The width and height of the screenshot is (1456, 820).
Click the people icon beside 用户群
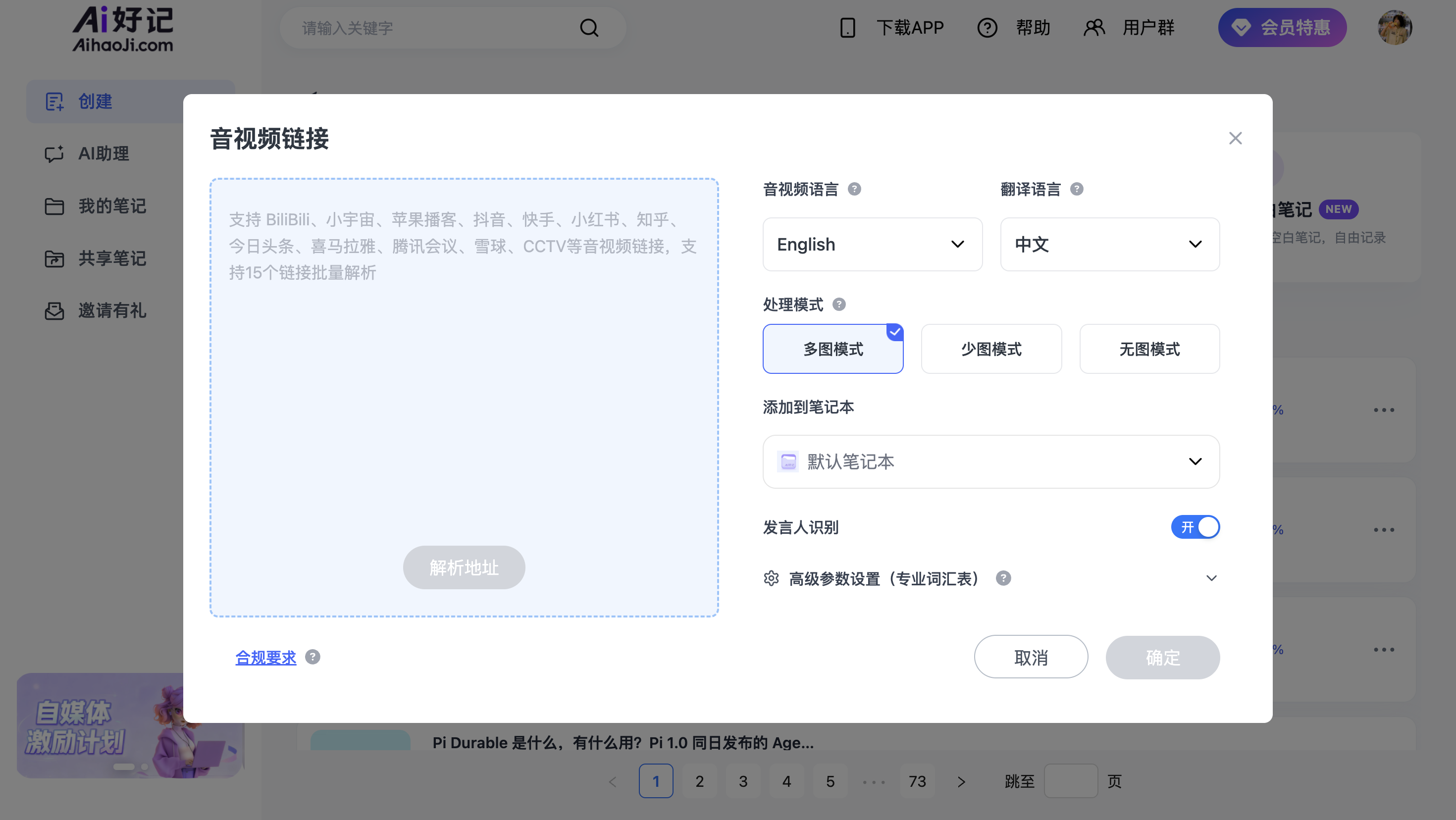point(1093,28)
